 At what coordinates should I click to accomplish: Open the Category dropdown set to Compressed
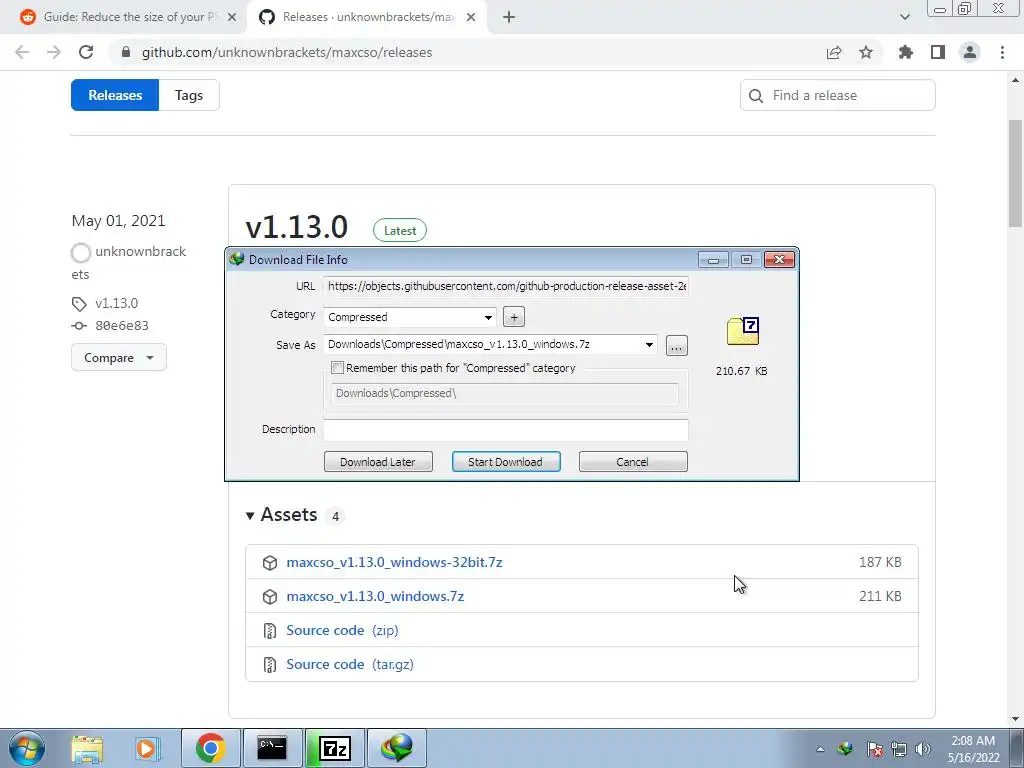409,317
